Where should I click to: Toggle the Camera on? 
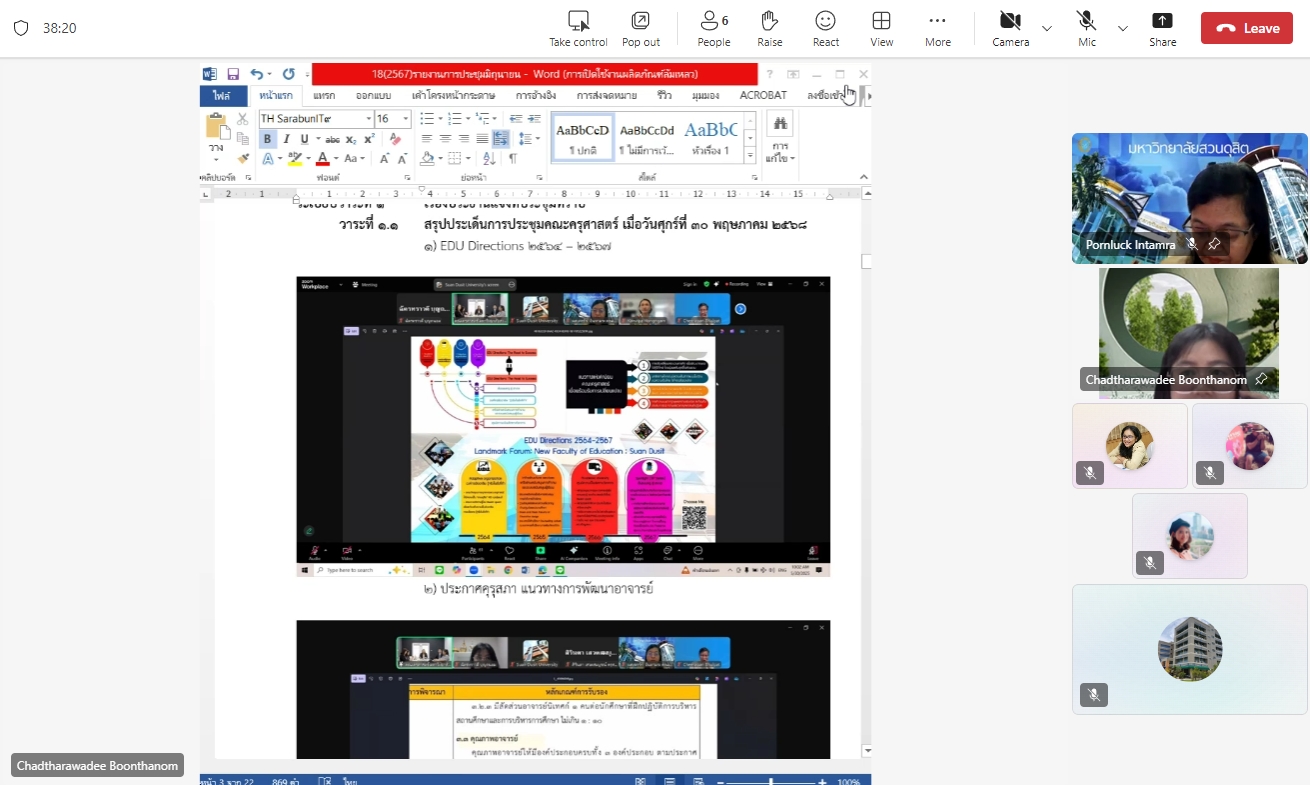pyautogui.click(x=1010, y=21)
